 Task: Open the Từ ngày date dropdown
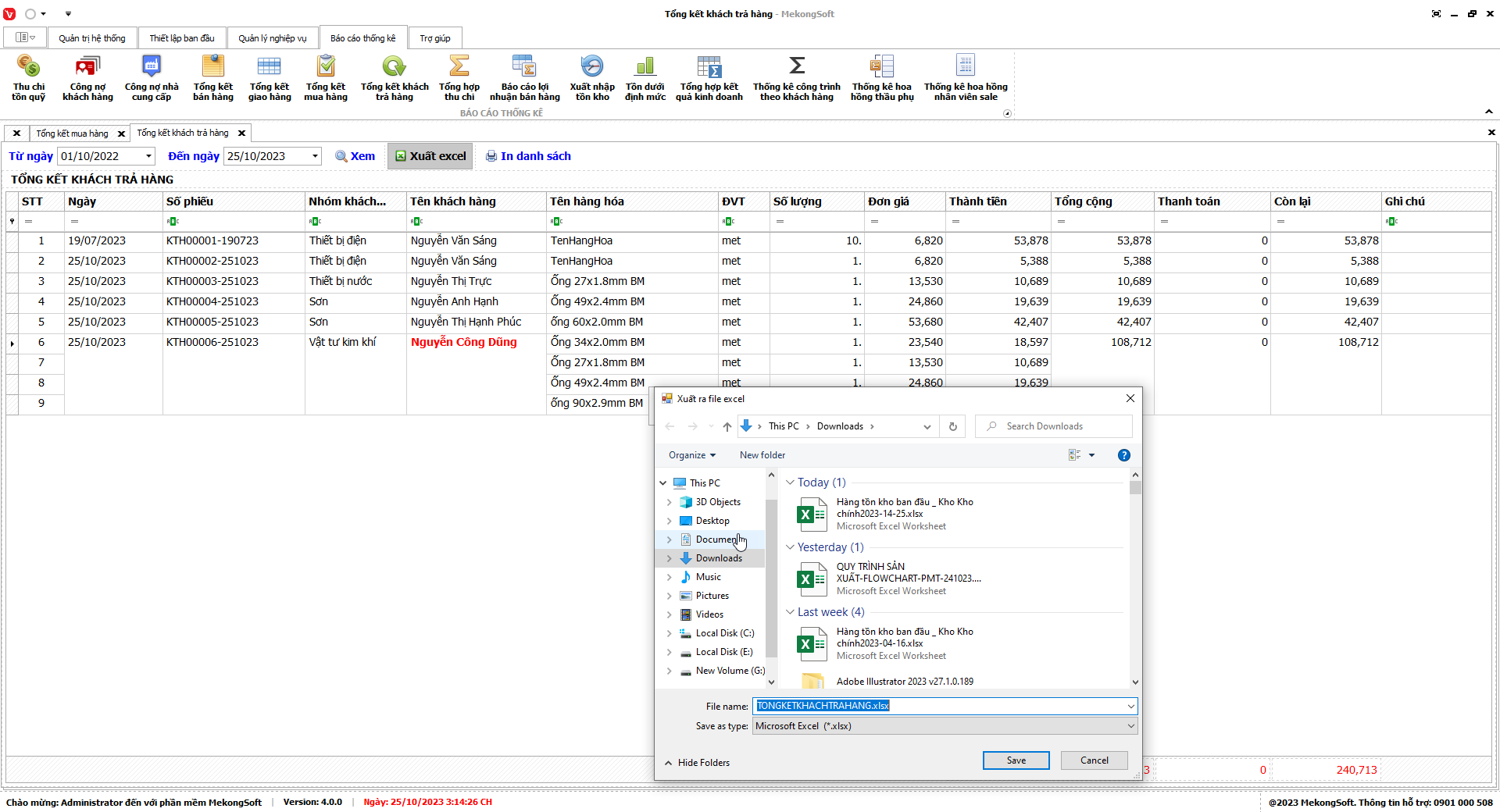point(148,156)
